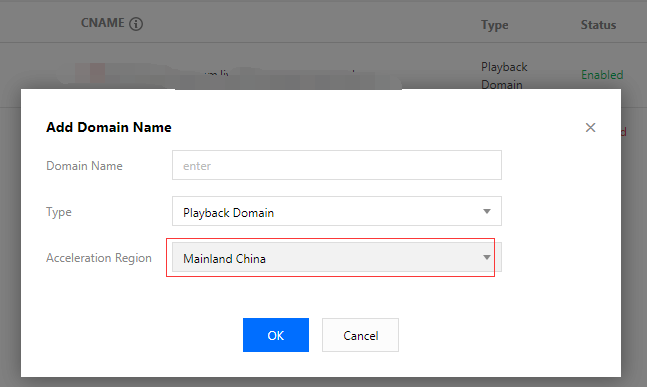Click the Domain Name field label
The width and height of the screenshot is (647, 387).
coord(84,166)
